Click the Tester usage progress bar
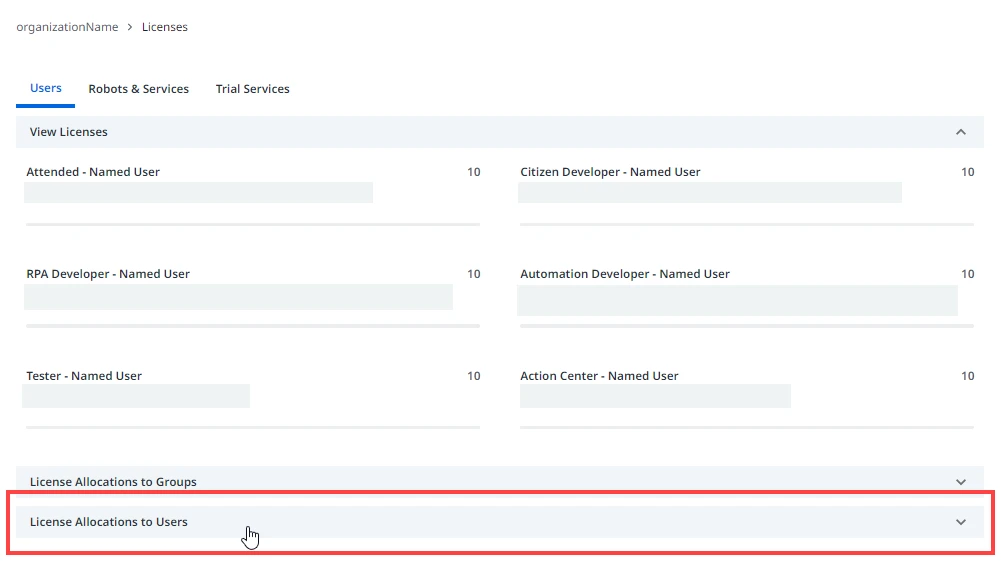The height and width of the screenshot is (568, 1001). pyautogui.click(x=253, y=427)
